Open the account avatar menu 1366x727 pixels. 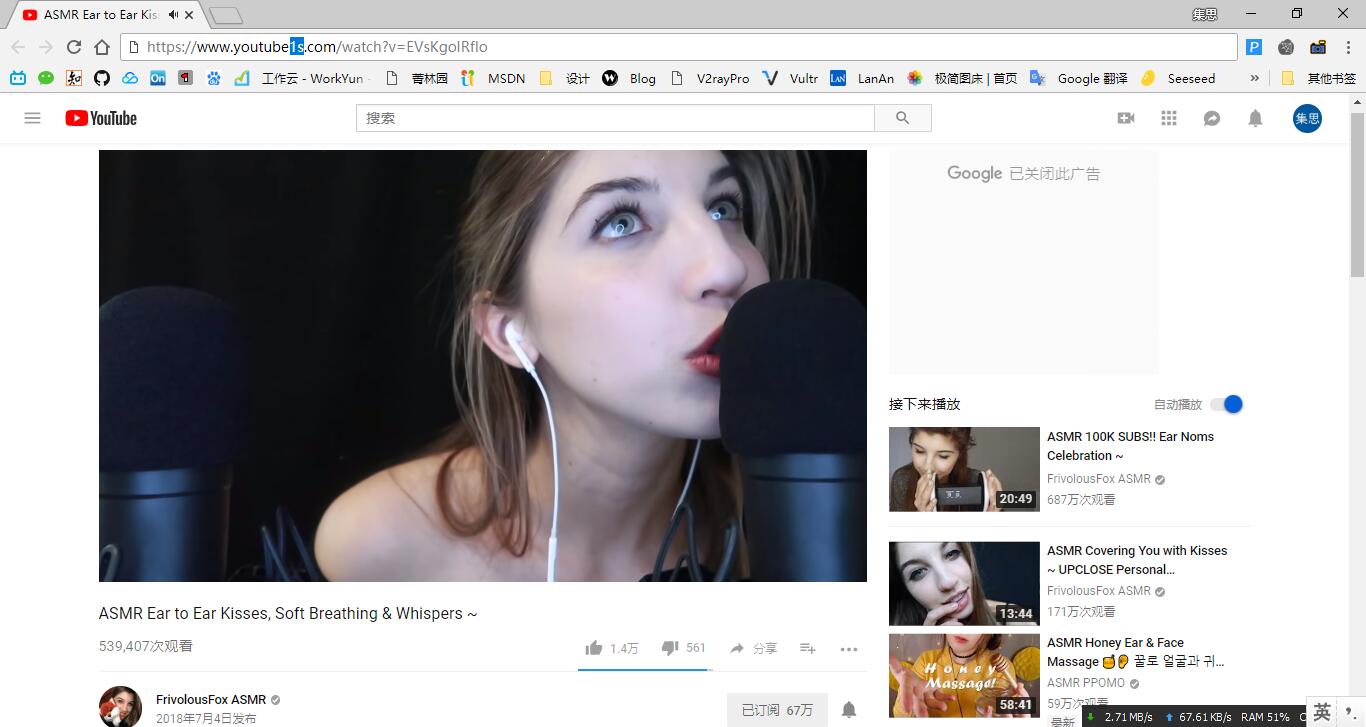[1307, 118]
